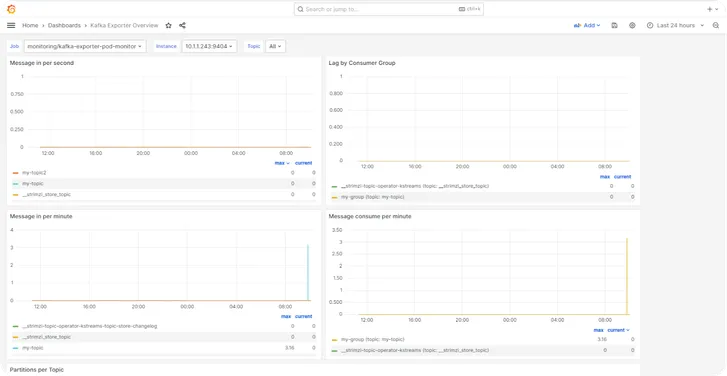
Task: Open the hamburger navigation menu
Action: (x=11, y=25)
